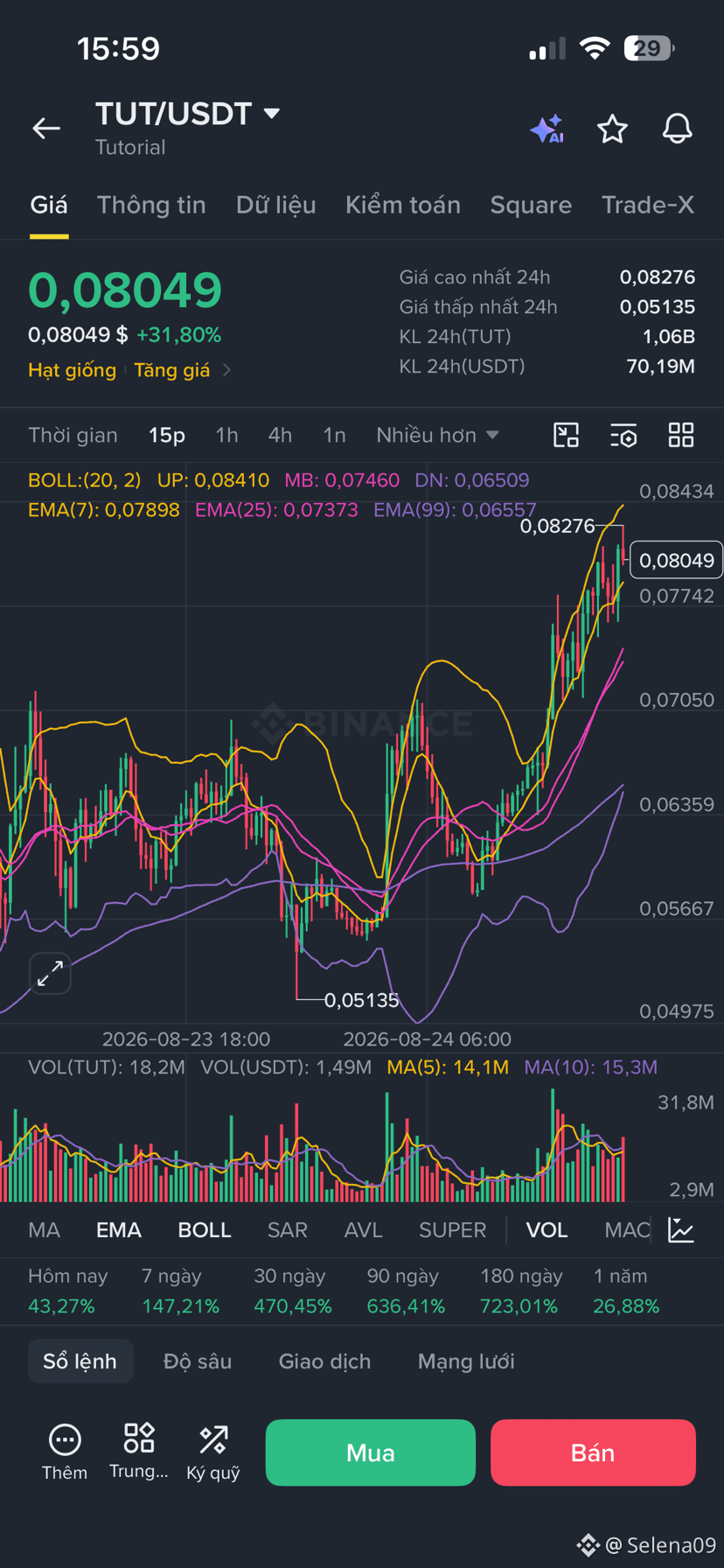Viewport: 724px width, 1568px height.
Task: Toggle the SAR indicator
Action: click(x=288, y=1230)
